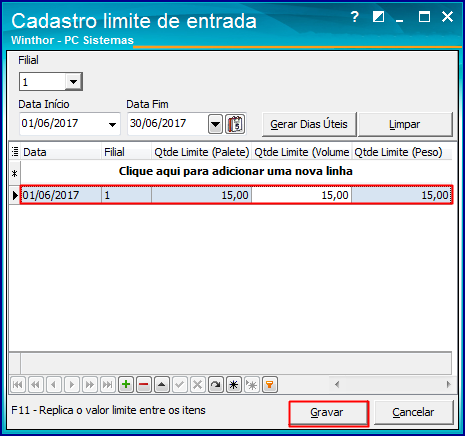
Task: Open the Data Início date dropdown
Action: point(112,124)
